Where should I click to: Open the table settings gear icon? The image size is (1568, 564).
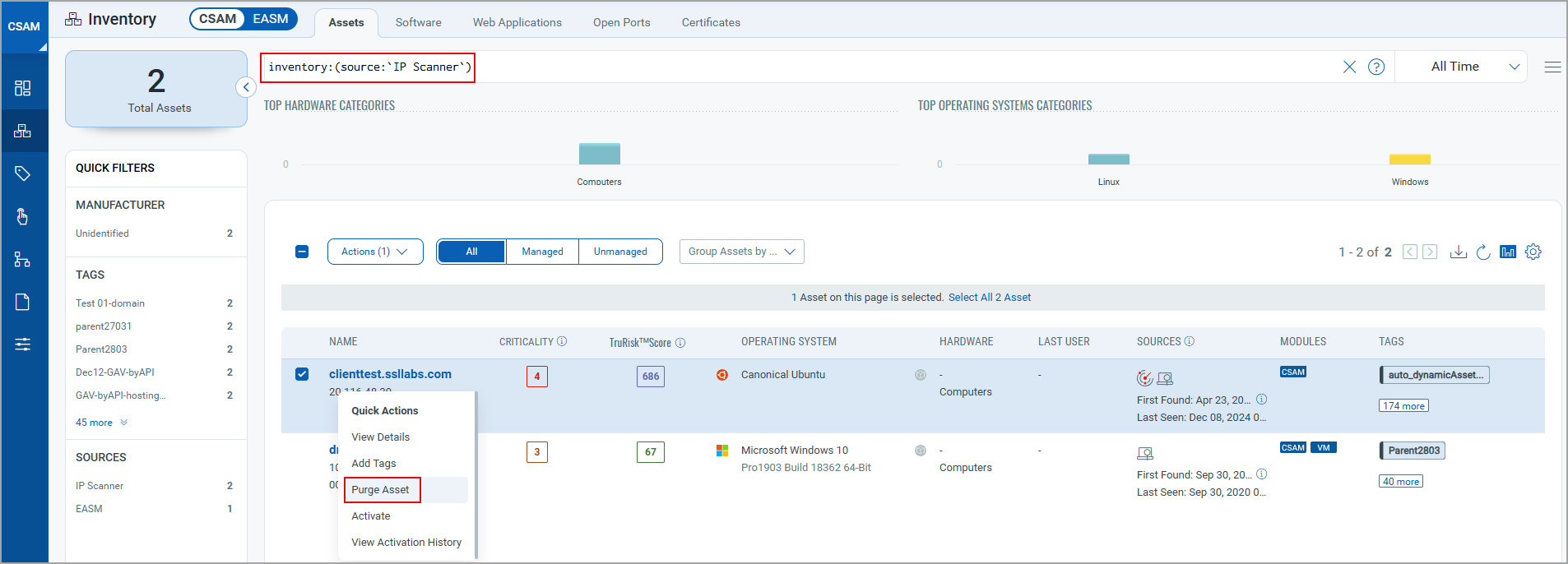1533,252
